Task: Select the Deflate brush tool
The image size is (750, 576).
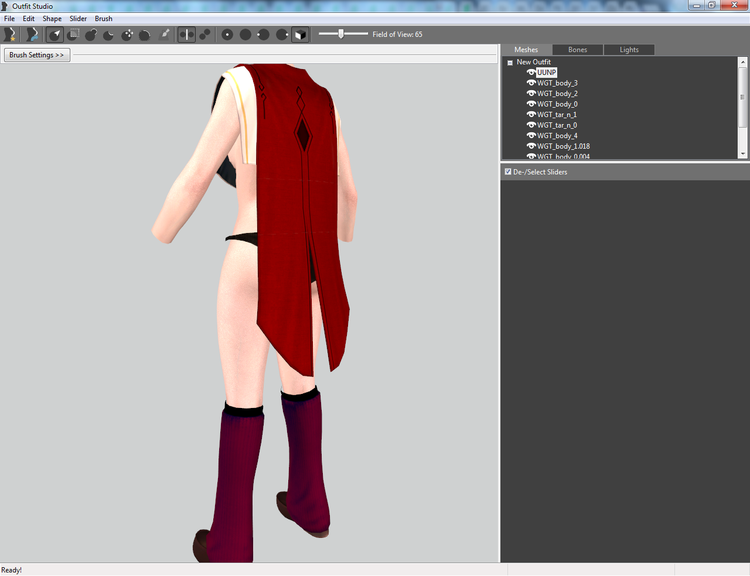Action: click(109, 34)
